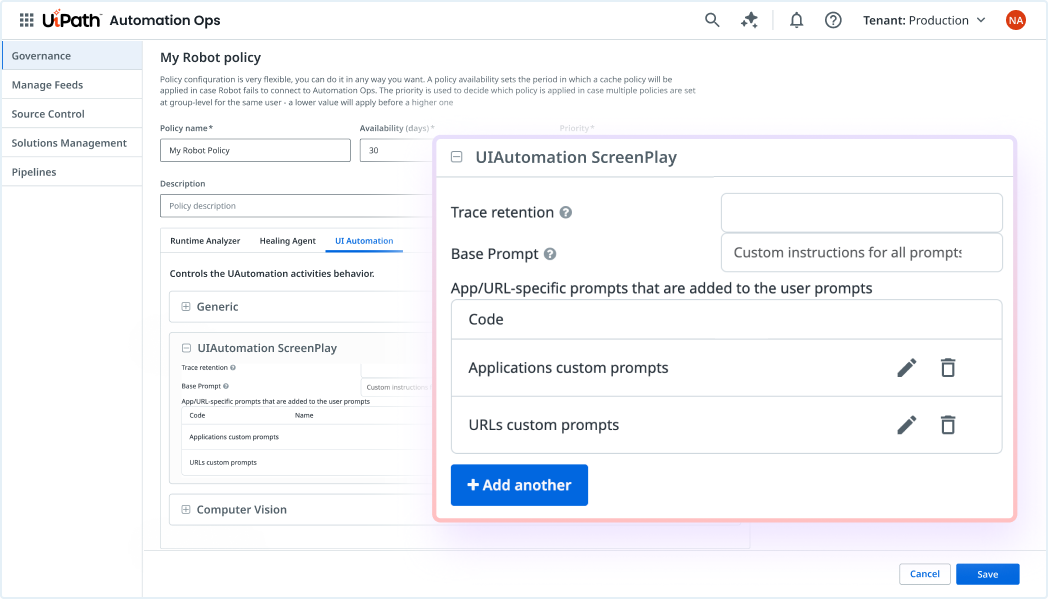
Task: Click the small Trace retention help icon
Action: coord(233,368)
